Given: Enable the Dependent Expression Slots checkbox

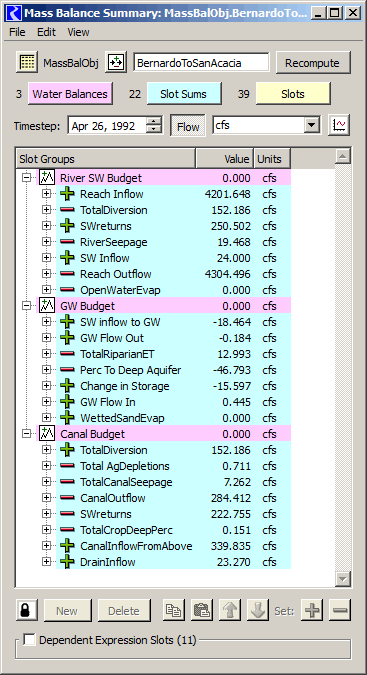Looking at the screenshot, I should 29,640.
